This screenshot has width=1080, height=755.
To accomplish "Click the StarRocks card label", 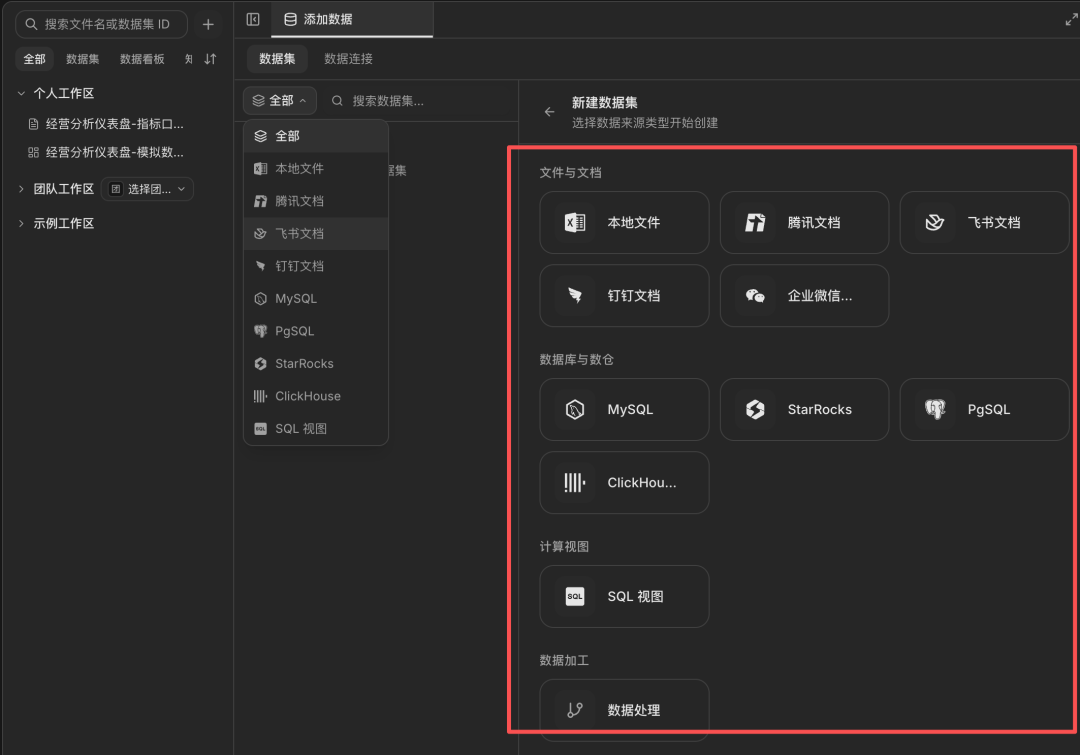I will 820,409.
